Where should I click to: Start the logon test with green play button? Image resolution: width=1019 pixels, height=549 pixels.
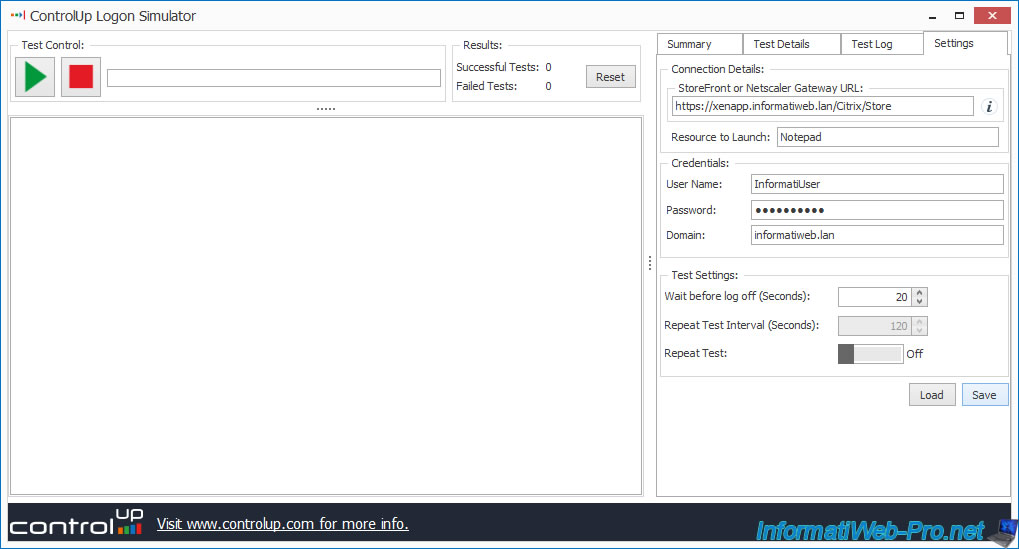[x=35, y=77]
